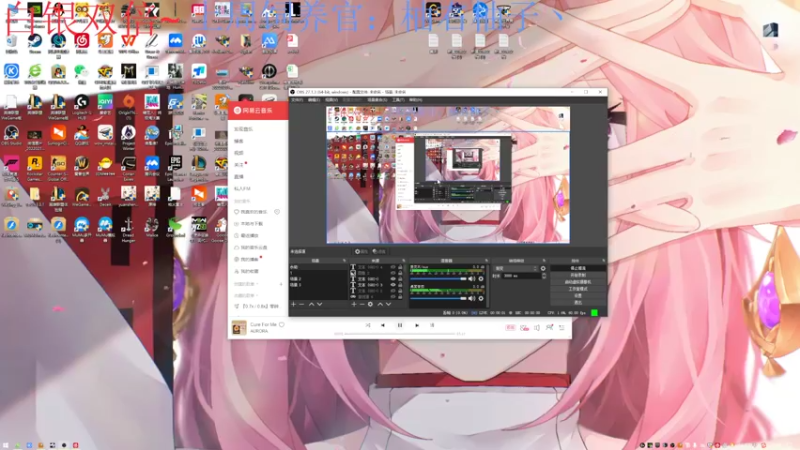
Task: Open WeChat desktop icon
Action: pyautogui.click(x=82, y=73)
